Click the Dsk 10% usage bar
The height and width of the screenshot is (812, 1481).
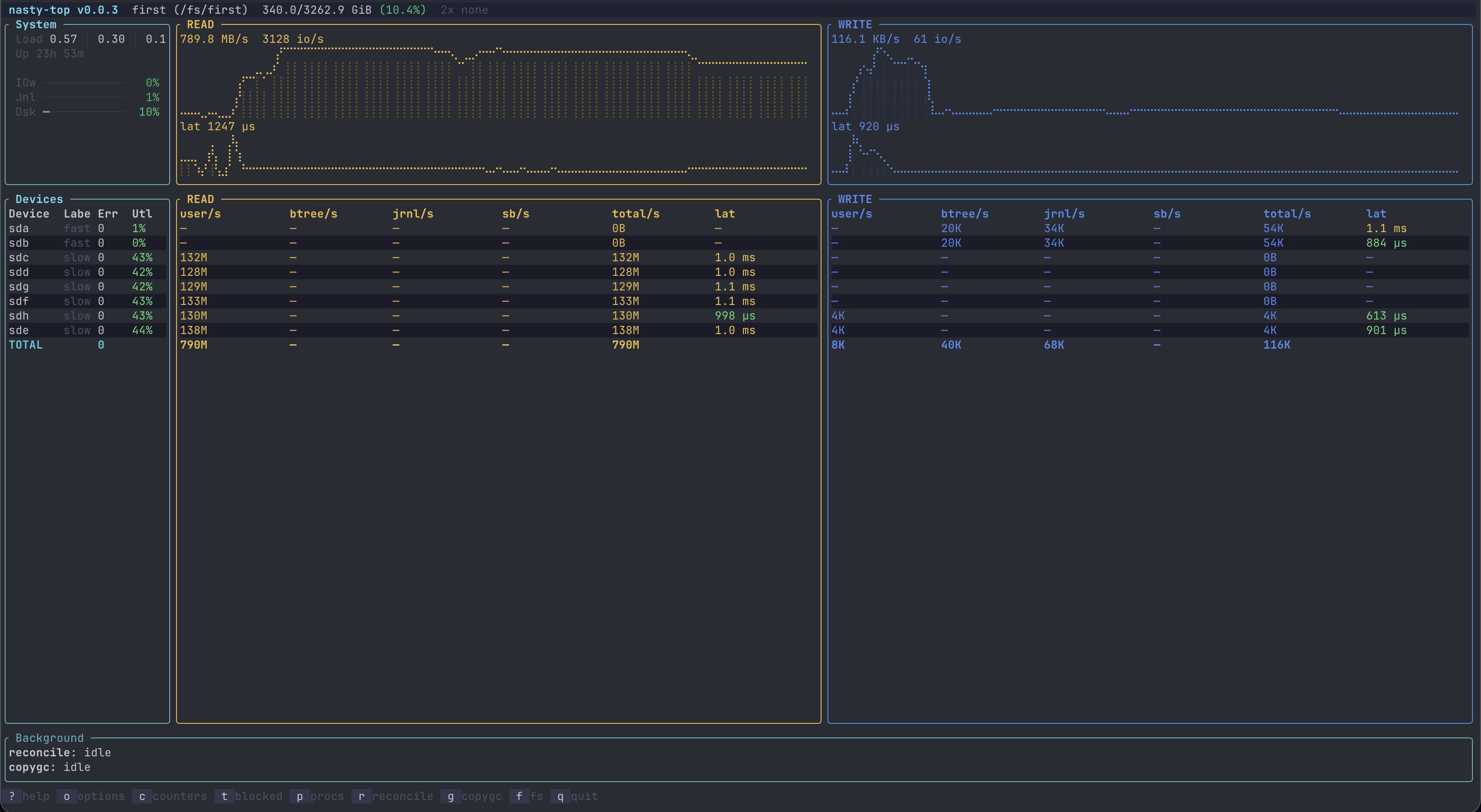tap(84, 112)
